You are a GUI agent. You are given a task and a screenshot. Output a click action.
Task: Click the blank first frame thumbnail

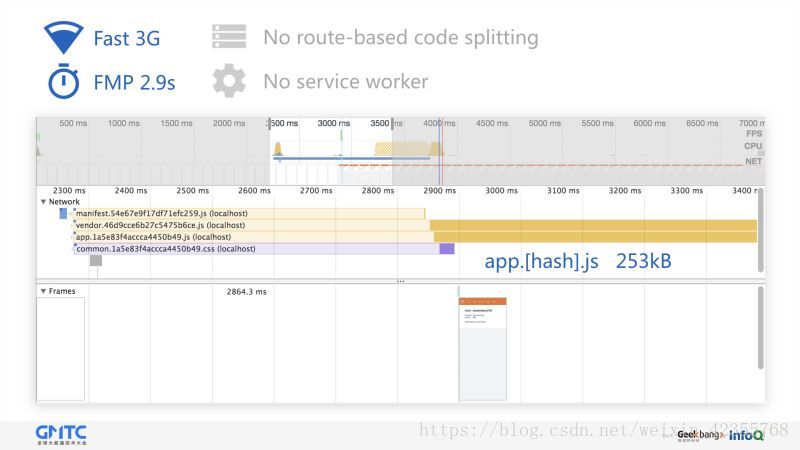click(x=61, y=349)
